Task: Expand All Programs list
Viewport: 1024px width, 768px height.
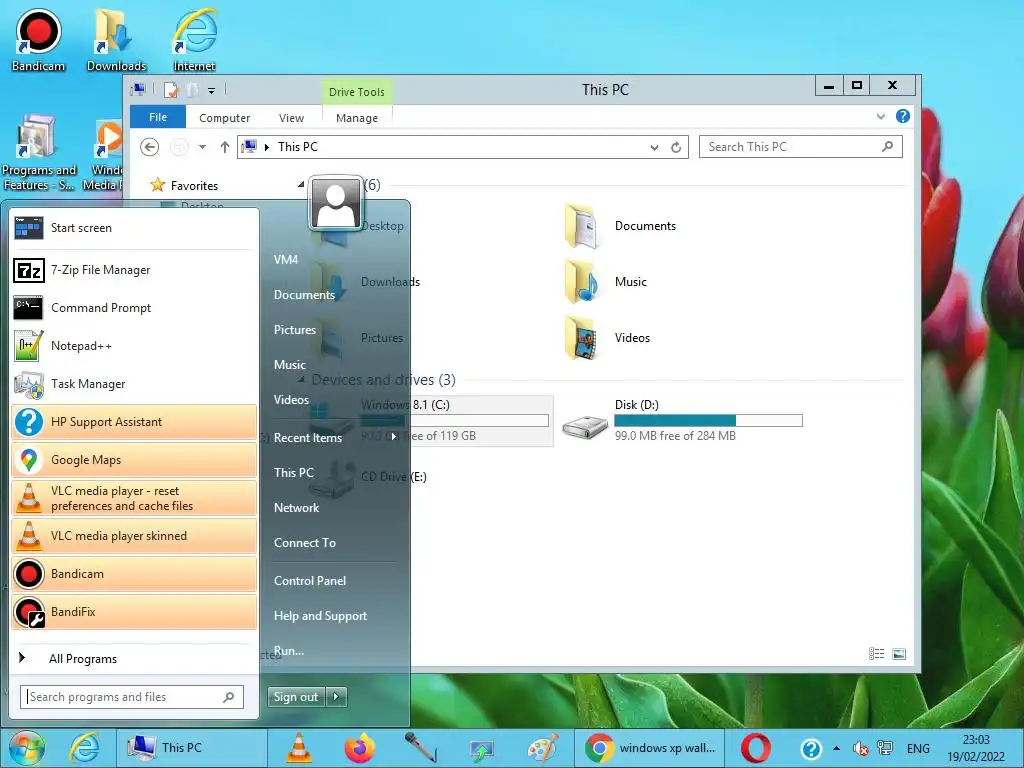Action: (134, 659)
